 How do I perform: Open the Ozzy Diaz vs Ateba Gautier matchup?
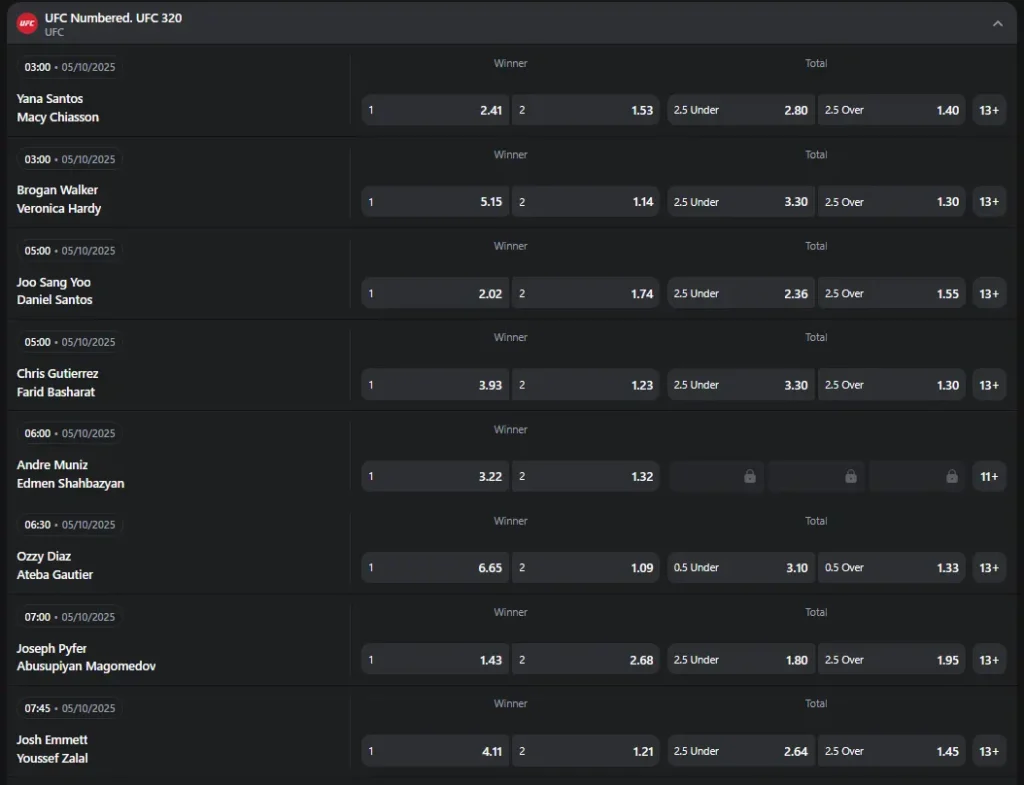(x=55, y=565)
